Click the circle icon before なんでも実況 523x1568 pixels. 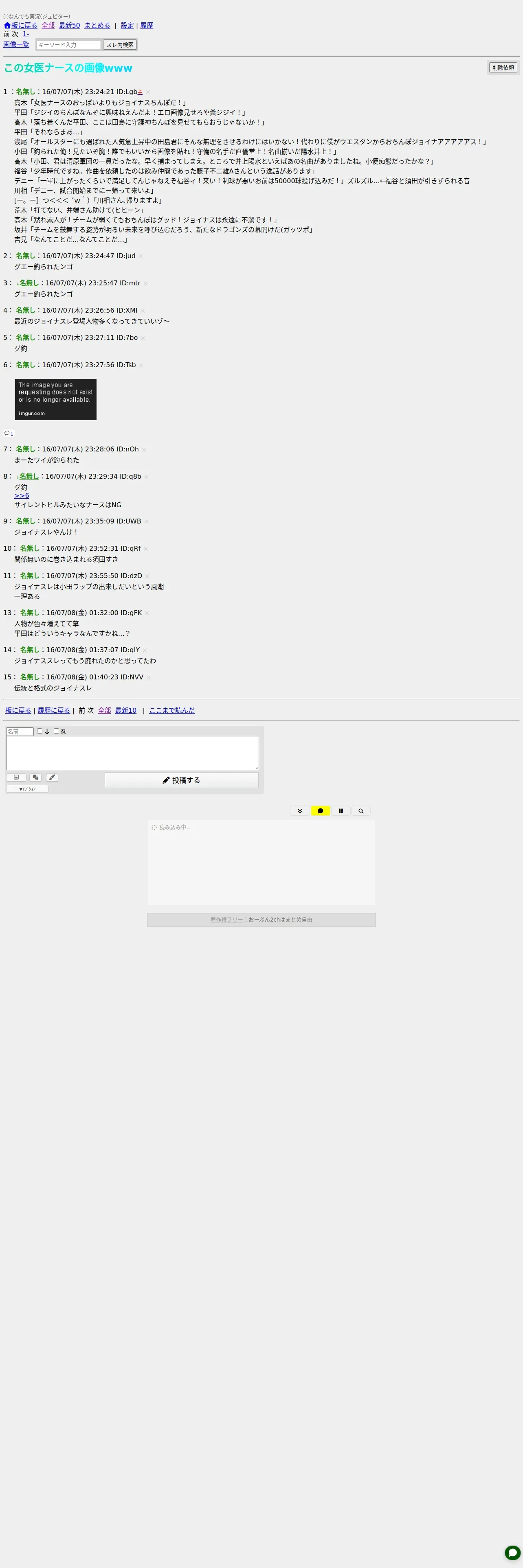pyautogui.click(x=6, y=16)
